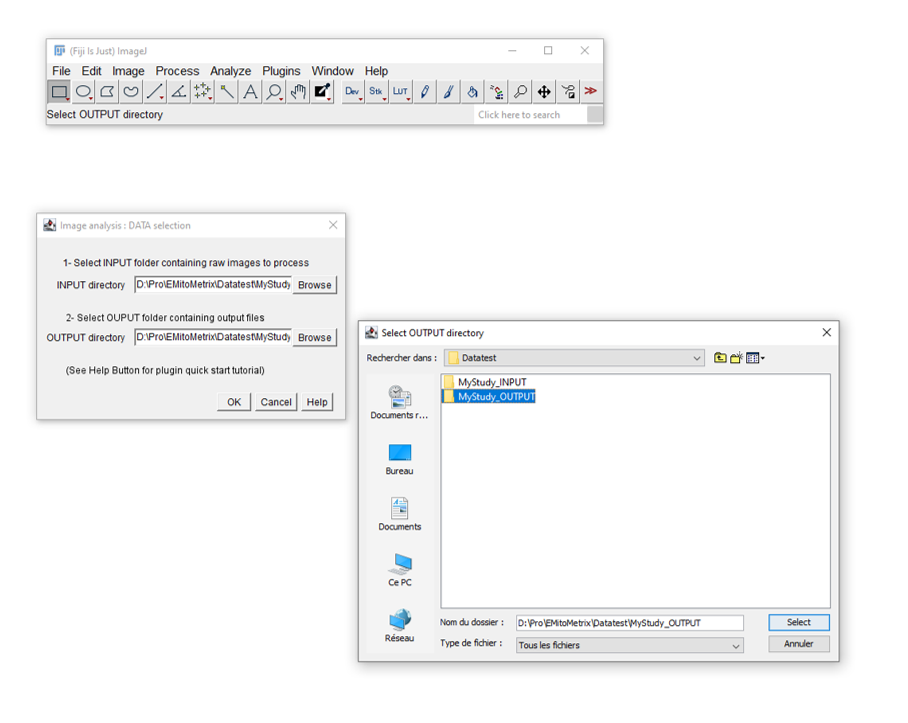The height and width of the screenshot is (723, 908).
Task: Click the Select button
Action: point(798,622)
